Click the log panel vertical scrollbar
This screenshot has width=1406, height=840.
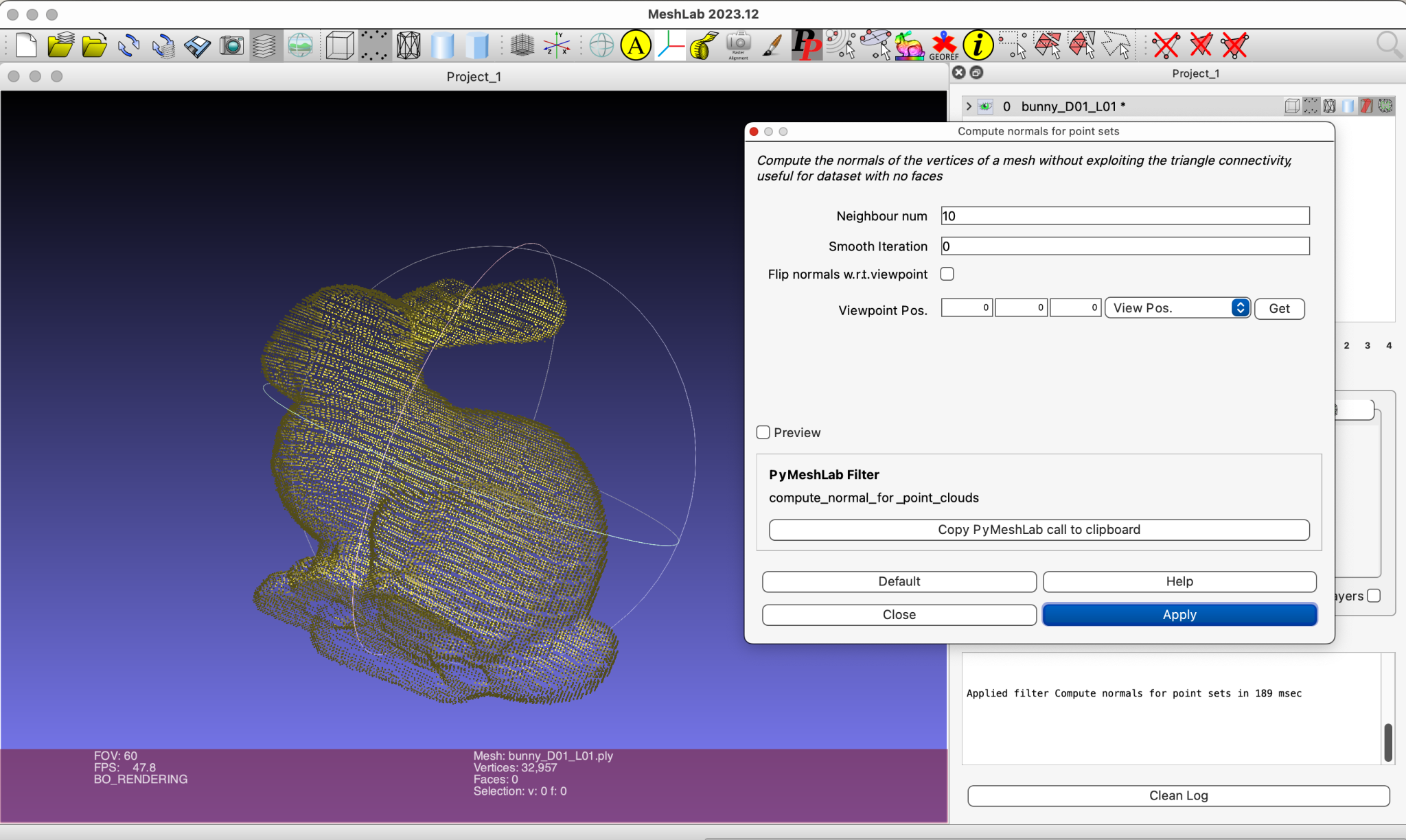click(1388, 741)
